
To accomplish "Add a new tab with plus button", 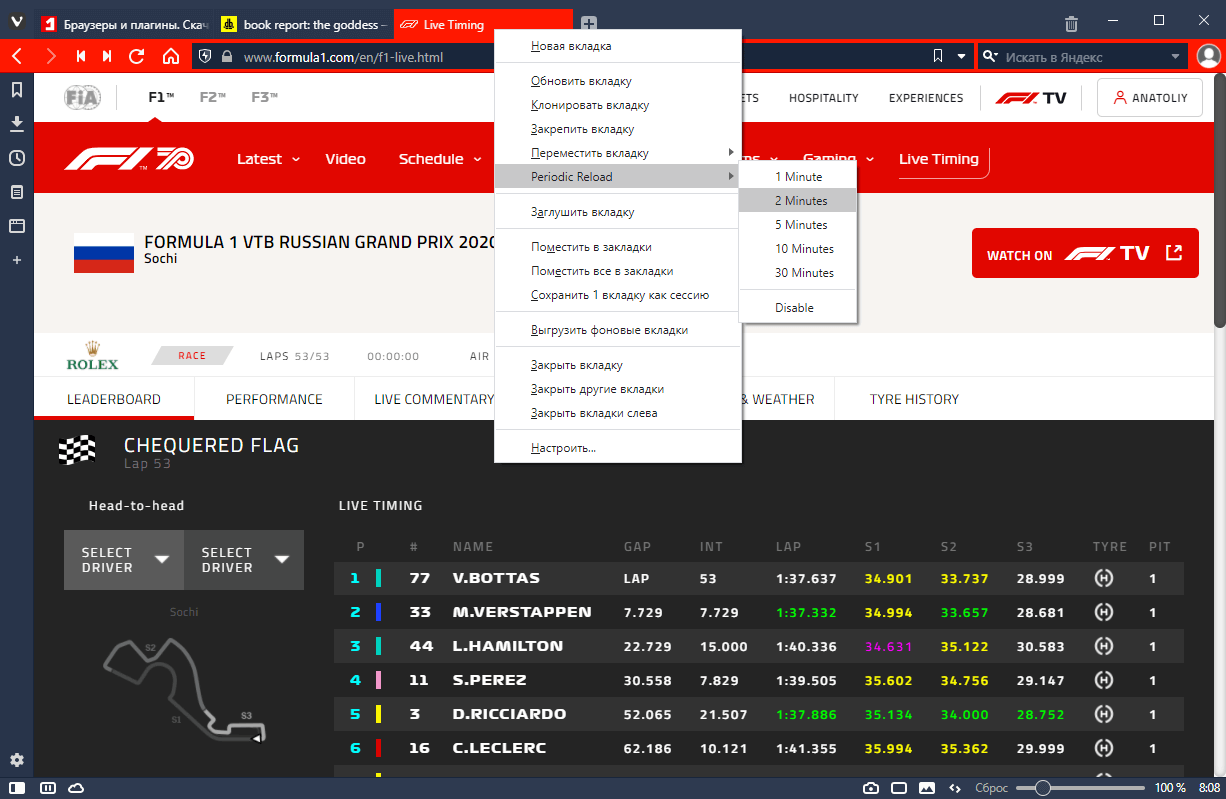I will click(x=589, y=24).
